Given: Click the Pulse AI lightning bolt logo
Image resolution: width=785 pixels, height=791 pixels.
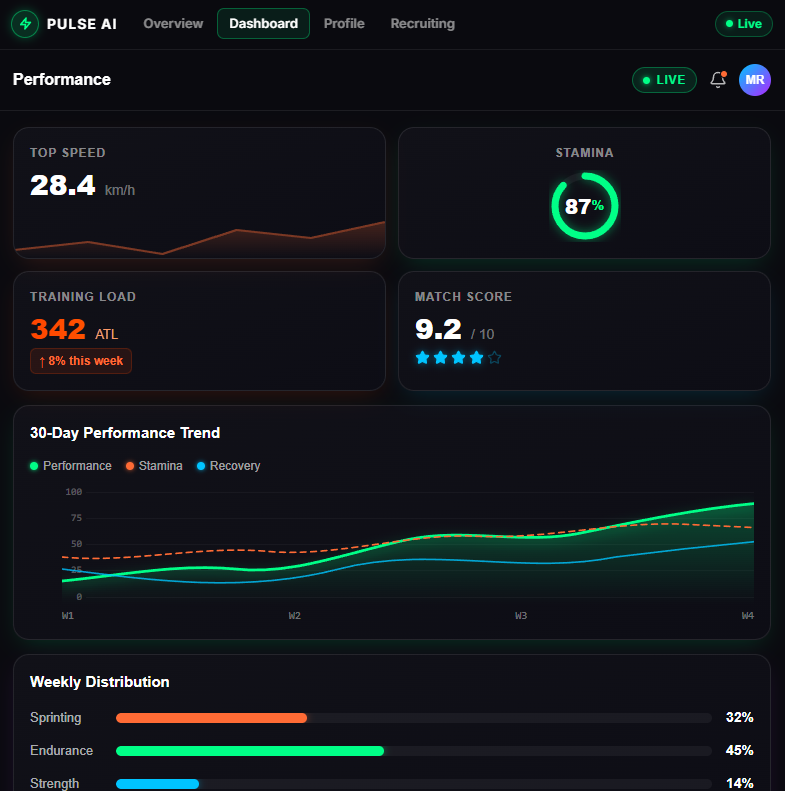Looking at the screenshot, I should click(x=25, y=24).
